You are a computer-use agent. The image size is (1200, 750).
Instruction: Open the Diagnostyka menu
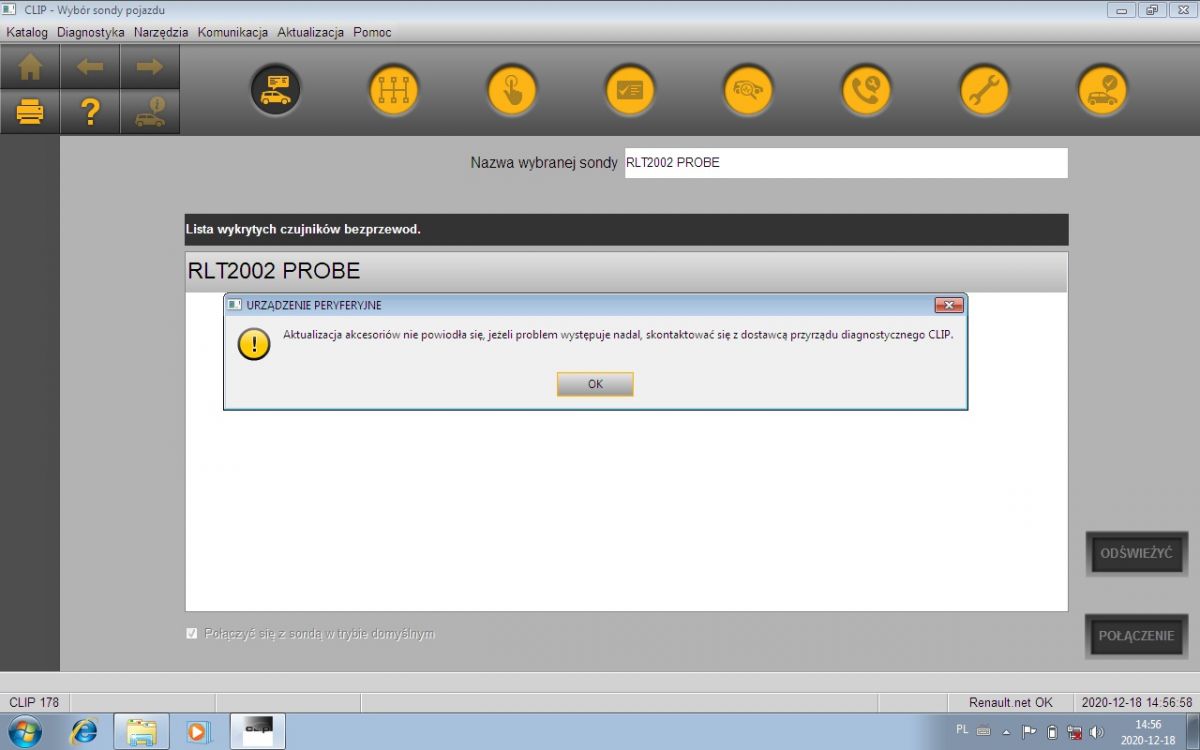(x=91, y=32)
